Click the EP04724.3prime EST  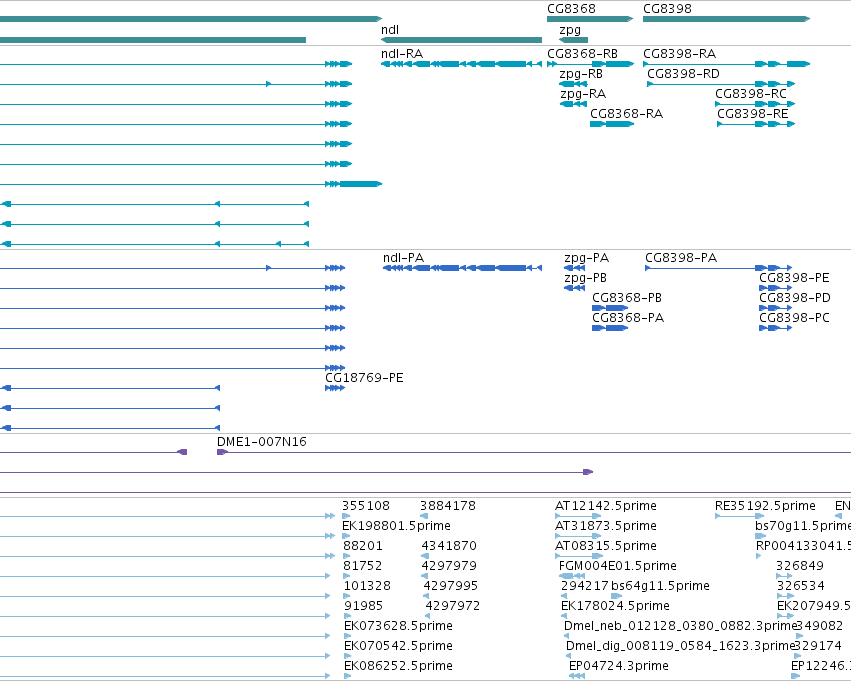click(576, 676)
